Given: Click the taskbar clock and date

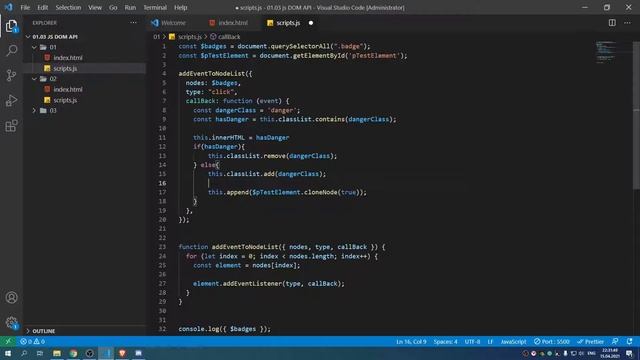Looking at the screenshot, I should (610, 353).
